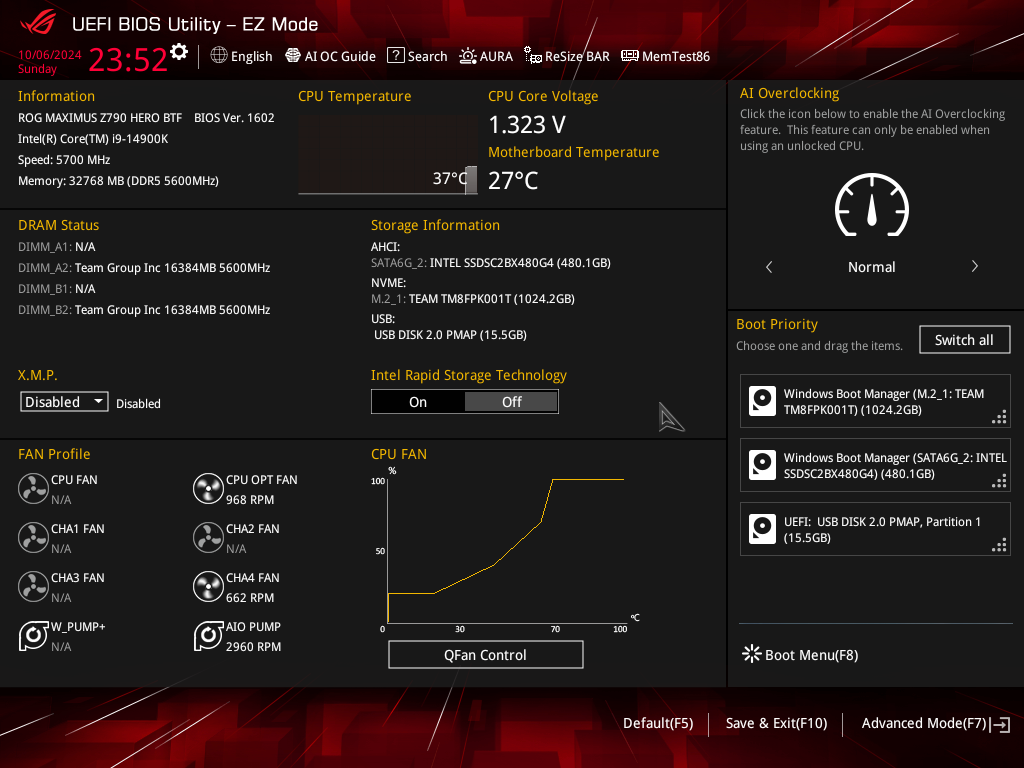Toggle the ReSize BAR option
This screenshot has width=1024, height=768.
(567, 56)
